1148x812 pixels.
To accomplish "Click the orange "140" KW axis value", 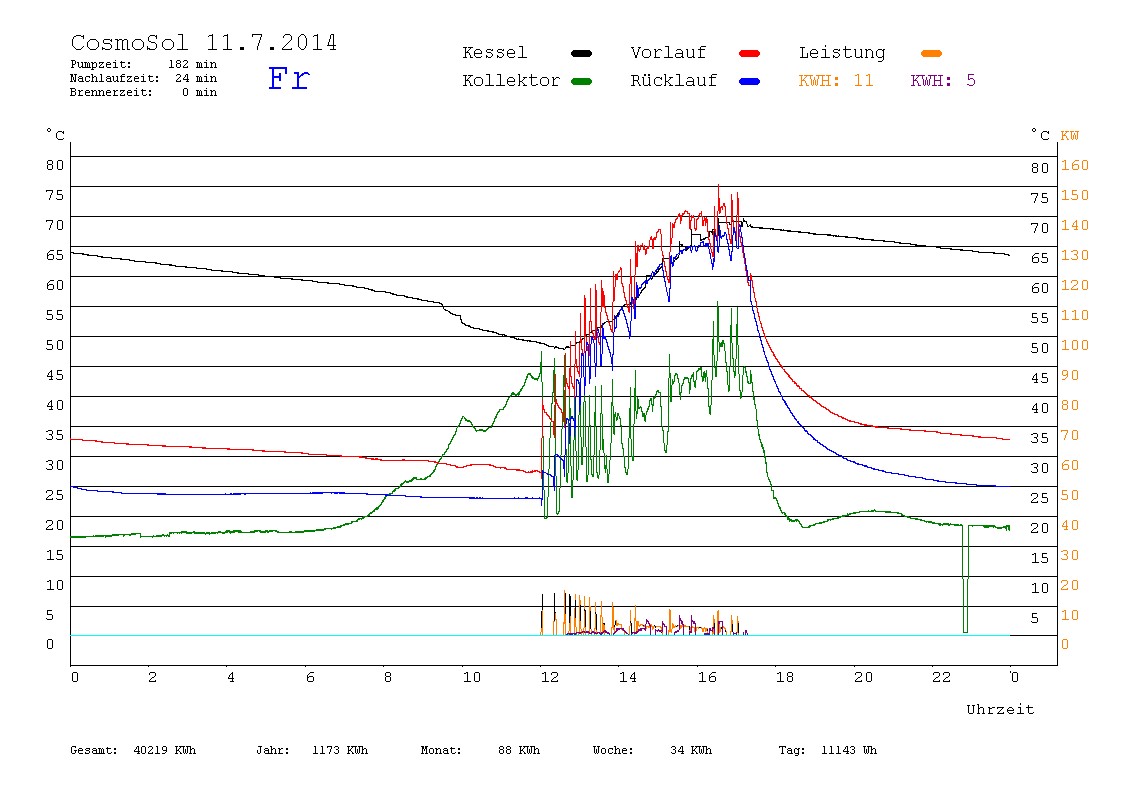I will click(1075, 226).
